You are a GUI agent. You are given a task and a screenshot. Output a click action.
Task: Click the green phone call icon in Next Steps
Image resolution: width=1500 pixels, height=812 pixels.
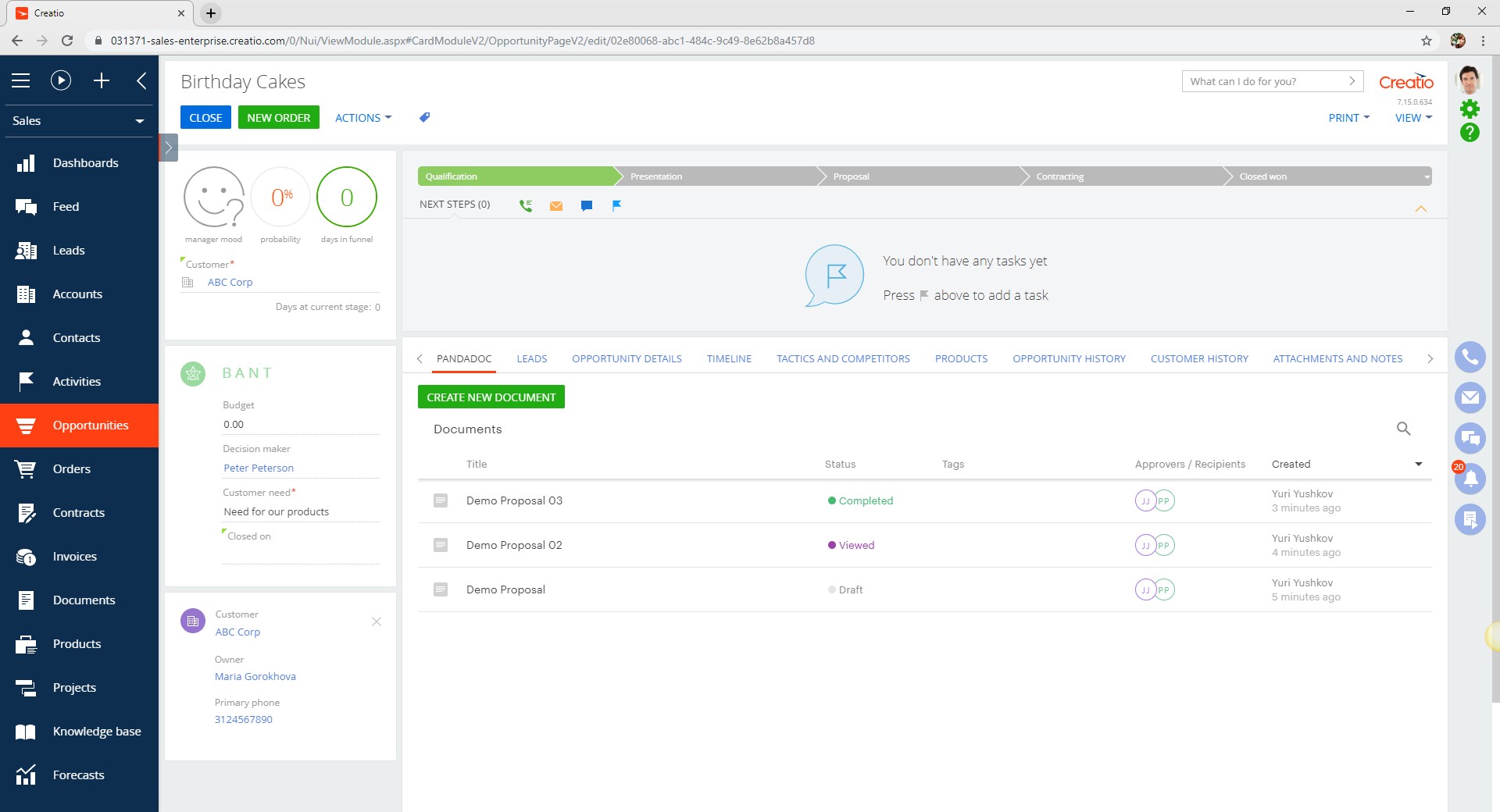click(526, 205)
